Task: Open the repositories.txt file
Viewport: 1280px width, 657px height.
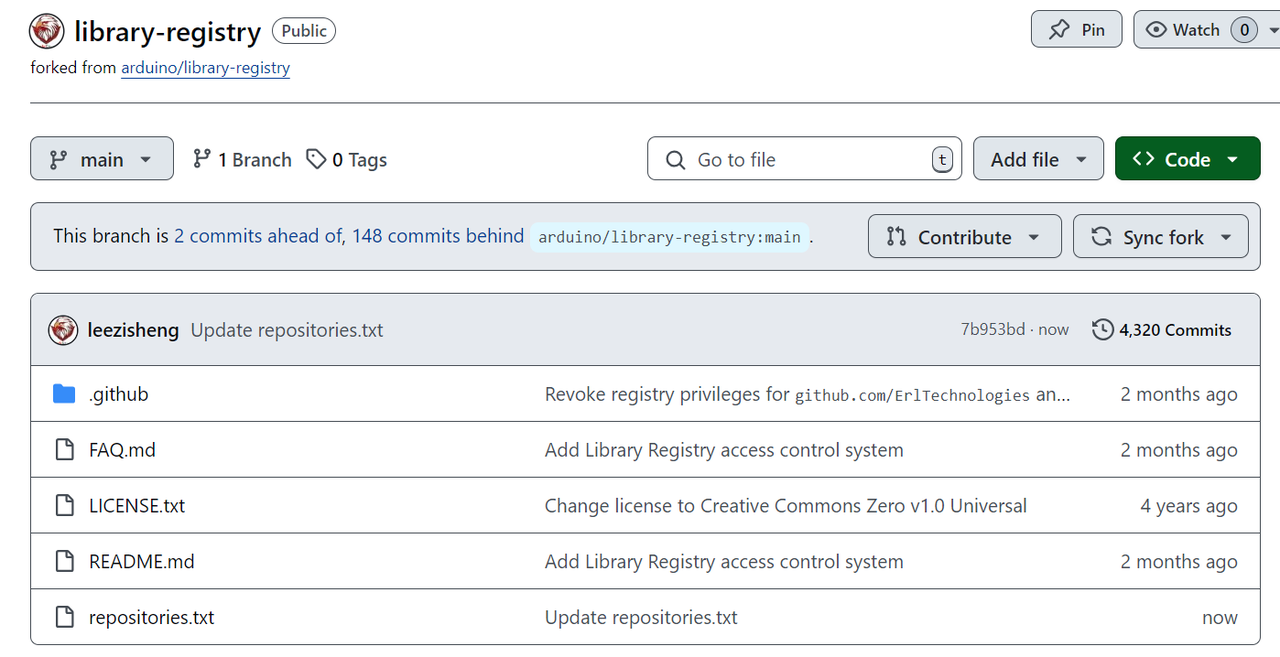Action: 152,618
